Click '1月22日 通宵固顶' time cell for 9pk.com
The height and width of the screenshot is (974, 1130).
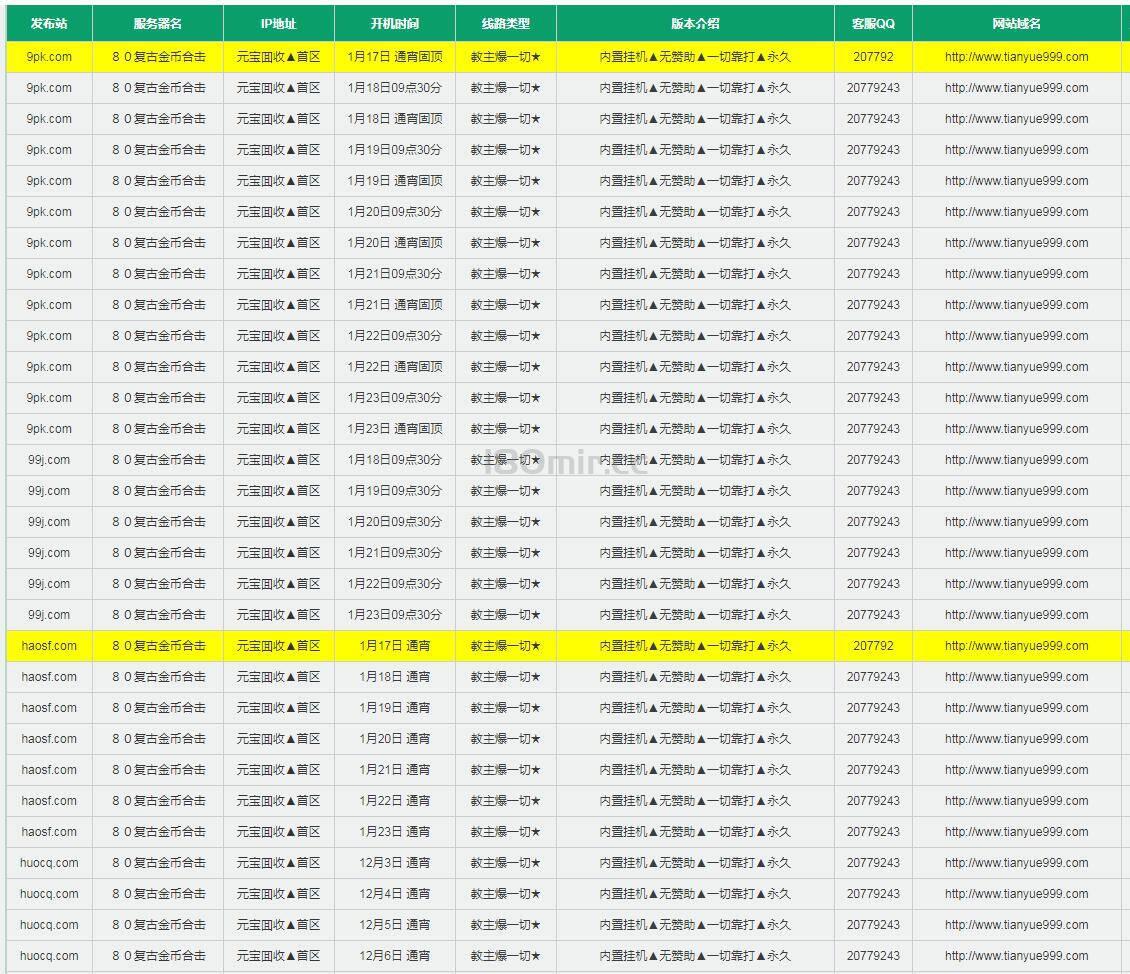[395, 367]
